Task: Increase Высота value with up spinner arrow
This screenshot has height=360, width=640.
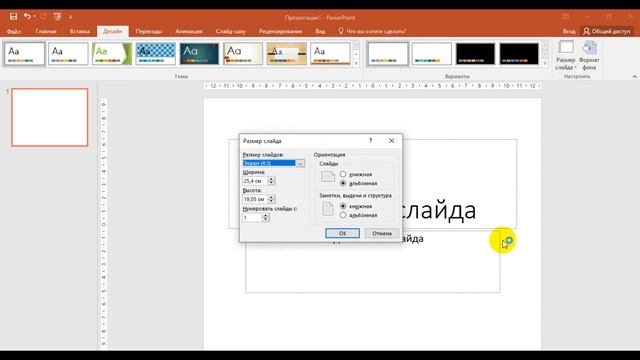Action: click(271, 197)
